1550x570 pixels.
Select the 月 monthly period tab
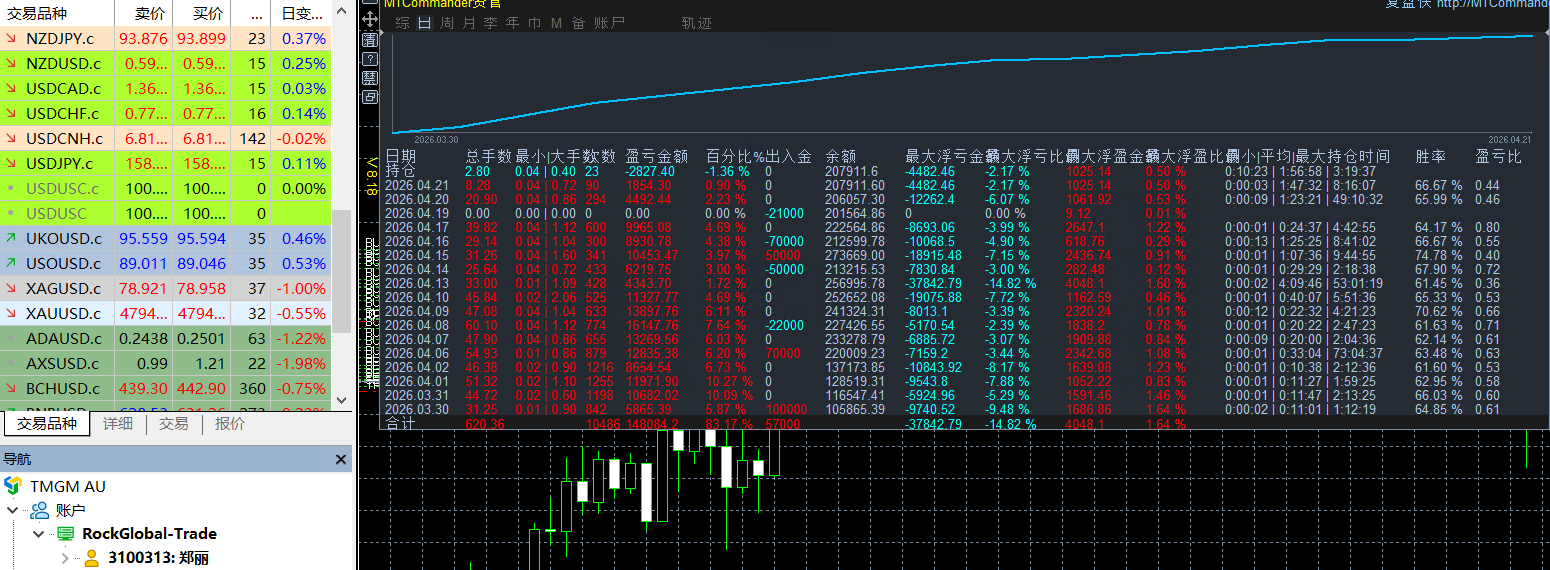[x=469, y=23]
